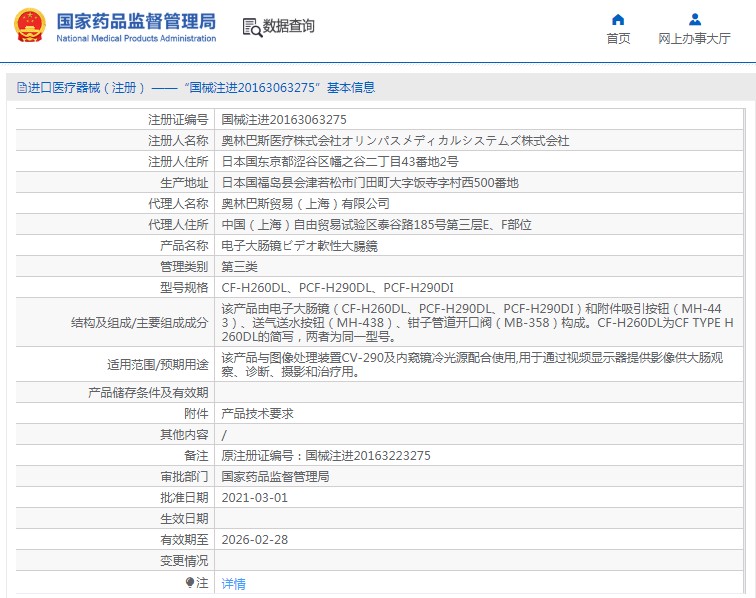
Task: Click the document icon before 进口医疗器械
Action: pyautogui.click(x=22, y=88)
